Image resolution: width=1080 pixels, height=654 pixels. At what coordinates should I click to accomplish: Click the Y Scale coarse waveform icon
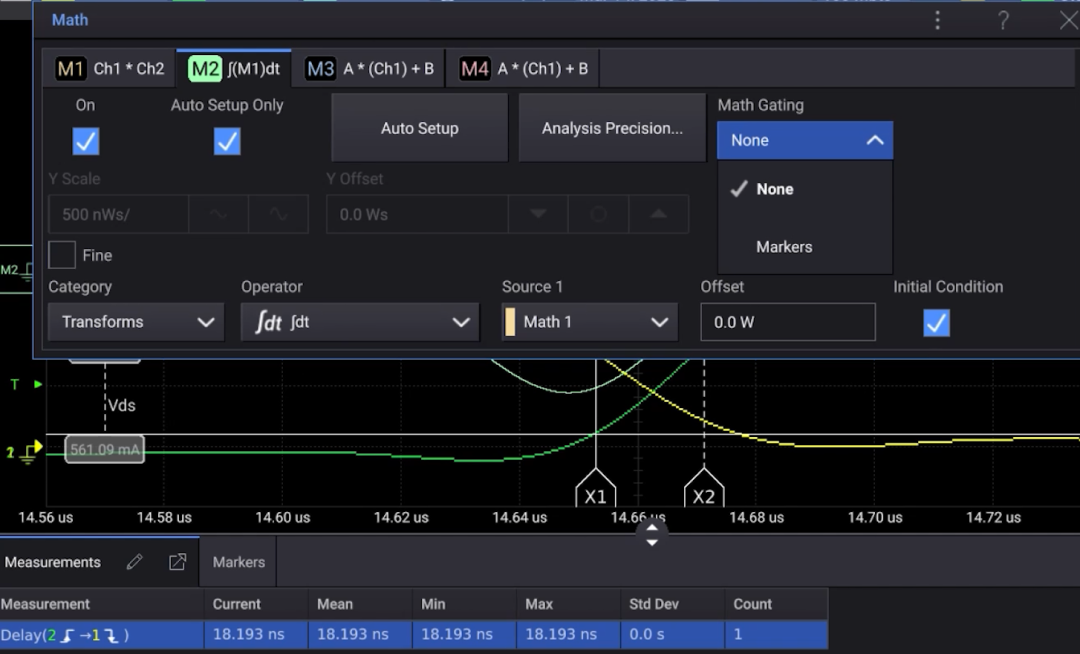pos(218,214)
